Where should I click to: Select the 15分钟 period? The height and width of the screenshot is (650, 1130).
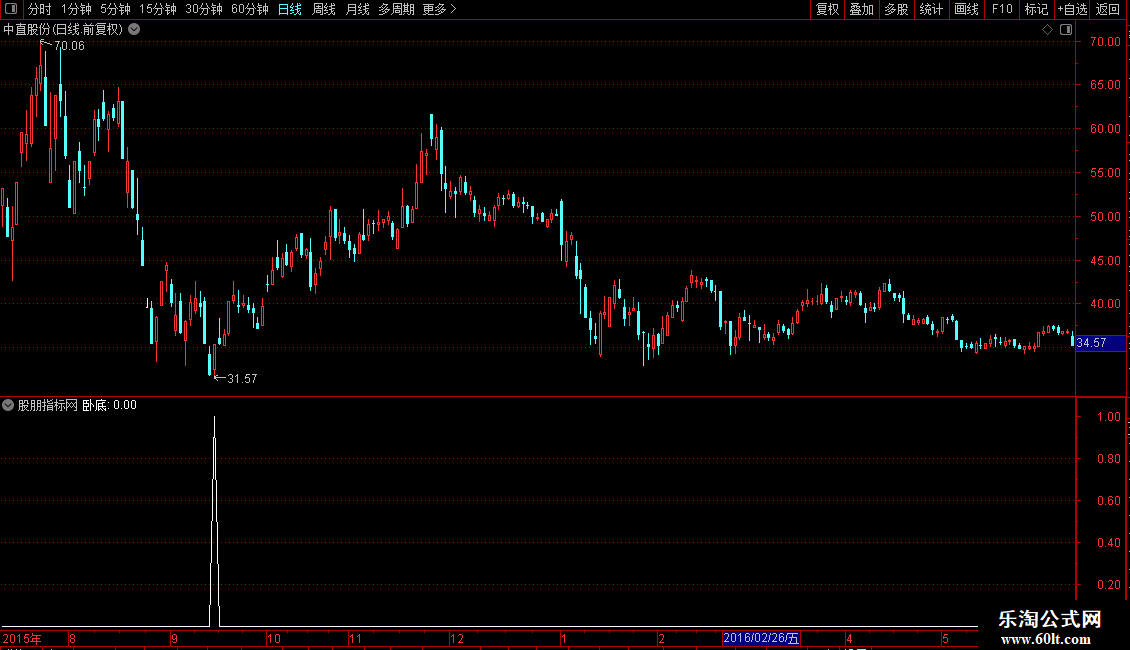(157, 9)
